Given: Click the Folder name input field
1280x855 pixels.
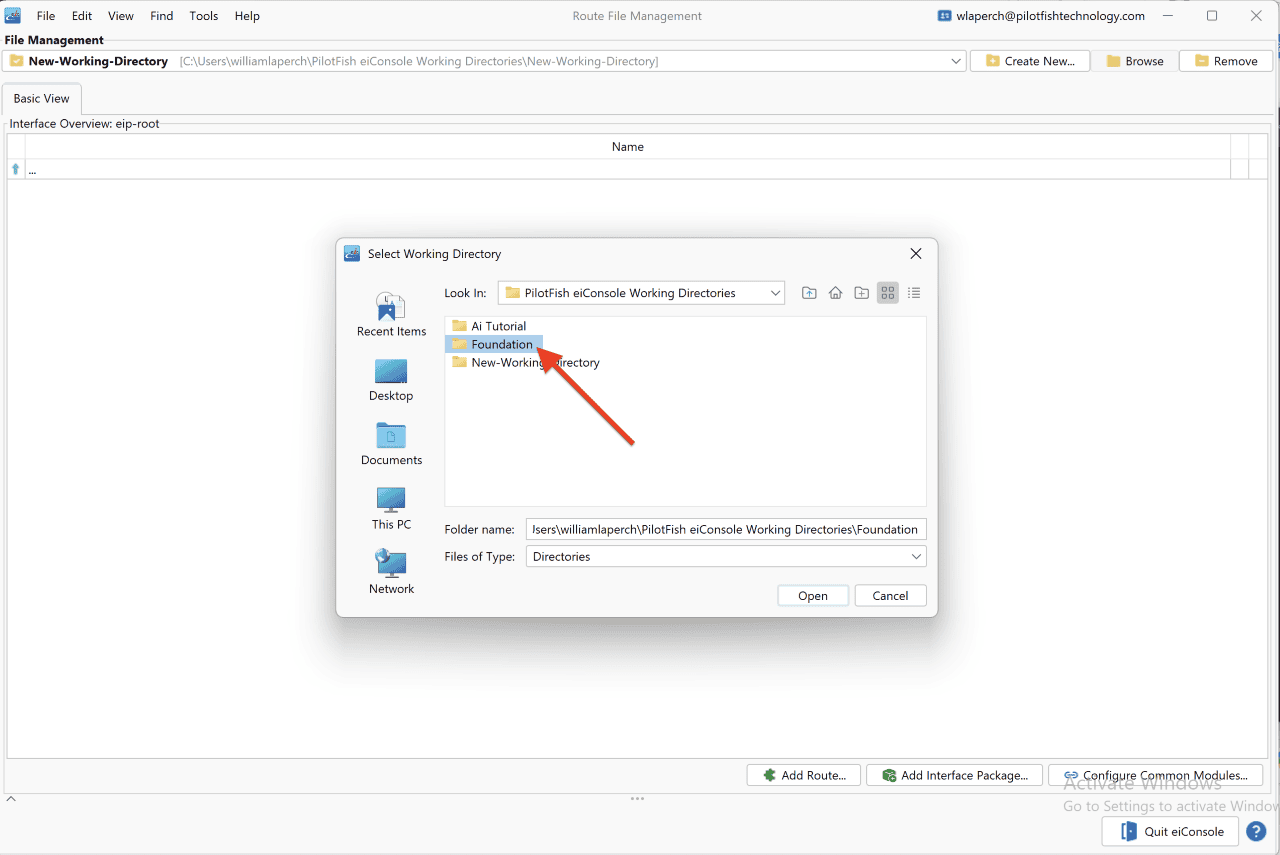Looking at the screenshot, I should coord(726,529).
